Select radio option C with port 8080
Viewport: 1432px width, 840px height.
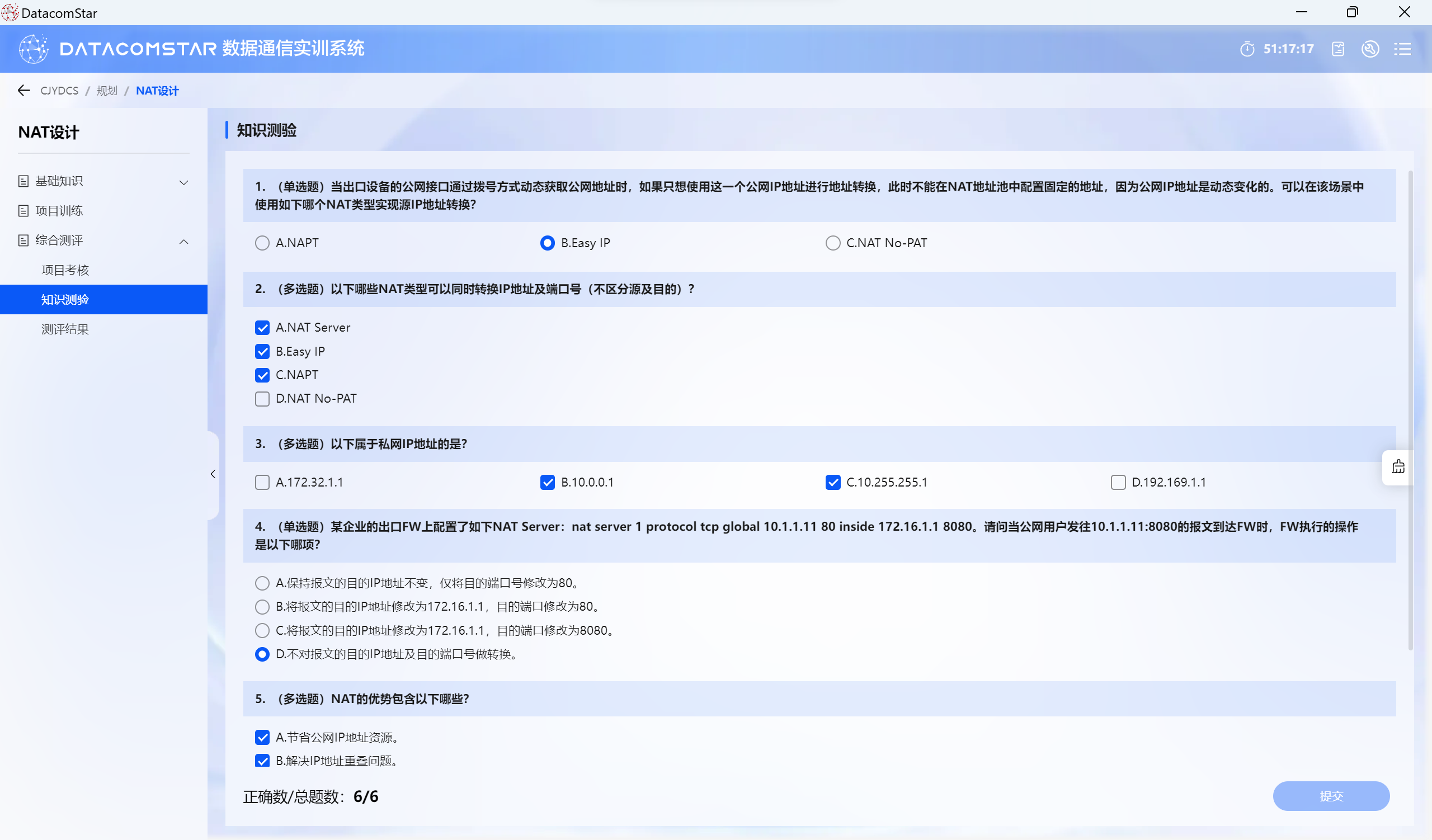pos(262,630)
